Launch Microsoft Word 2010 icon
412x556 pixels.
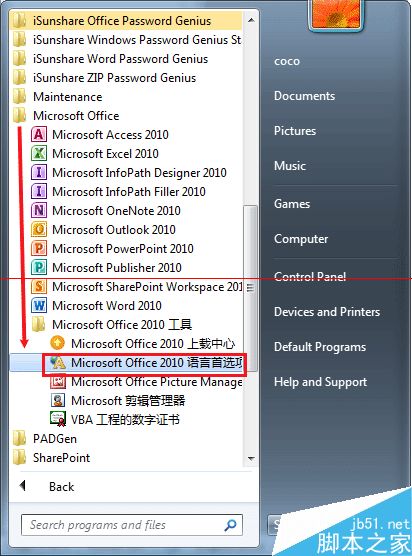click(39, 306)
